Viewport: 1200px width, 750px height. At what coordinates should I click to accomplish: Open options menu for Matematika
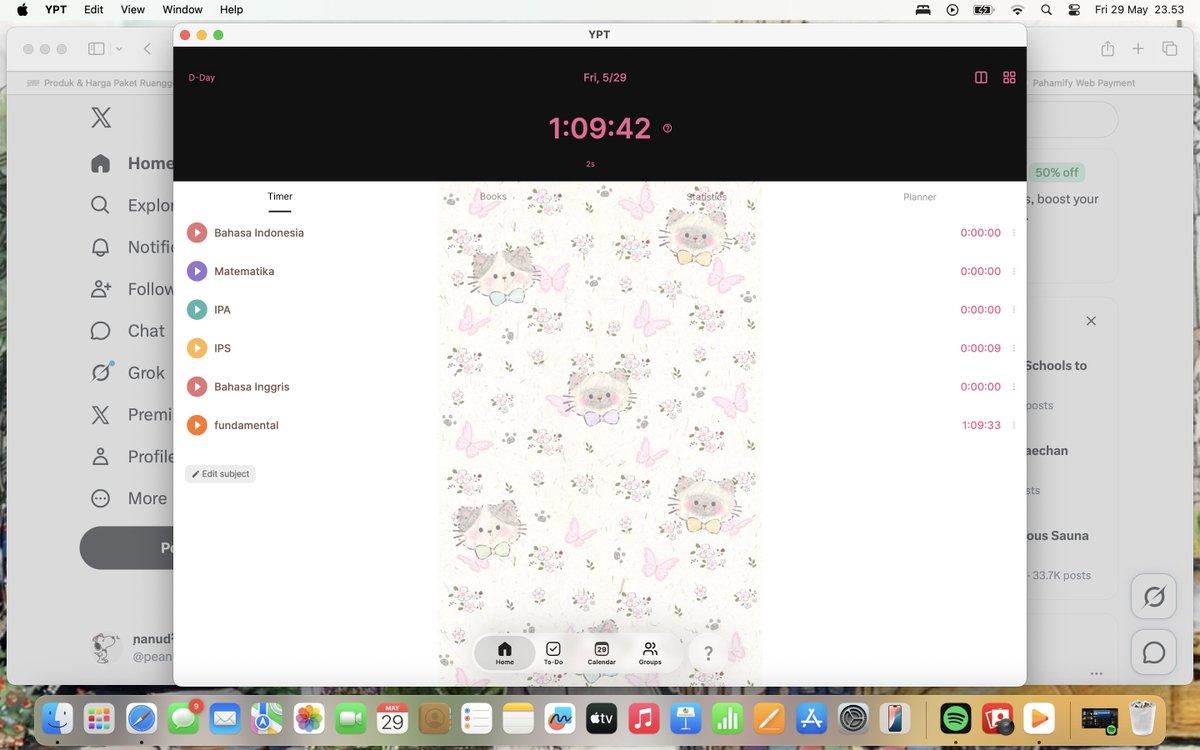tap(1014, 271)
